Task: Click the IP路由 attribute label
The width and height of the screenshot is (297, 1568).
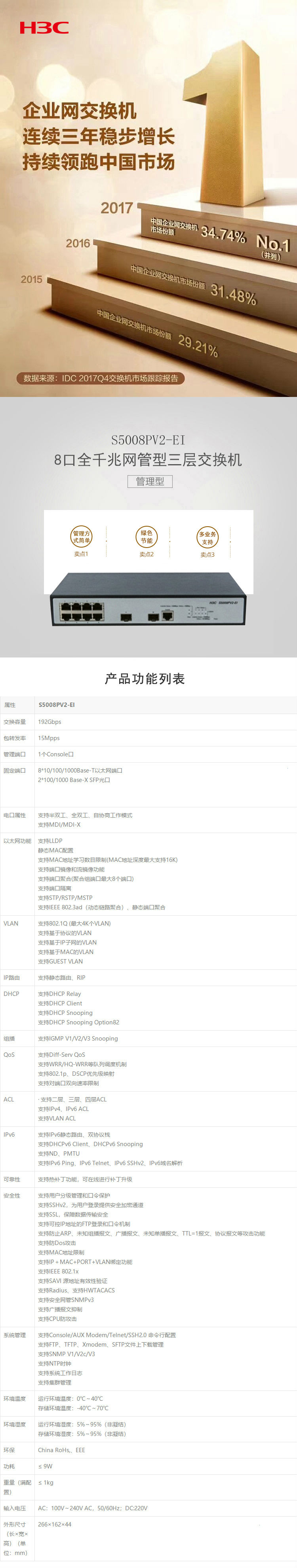Action: 11,978
